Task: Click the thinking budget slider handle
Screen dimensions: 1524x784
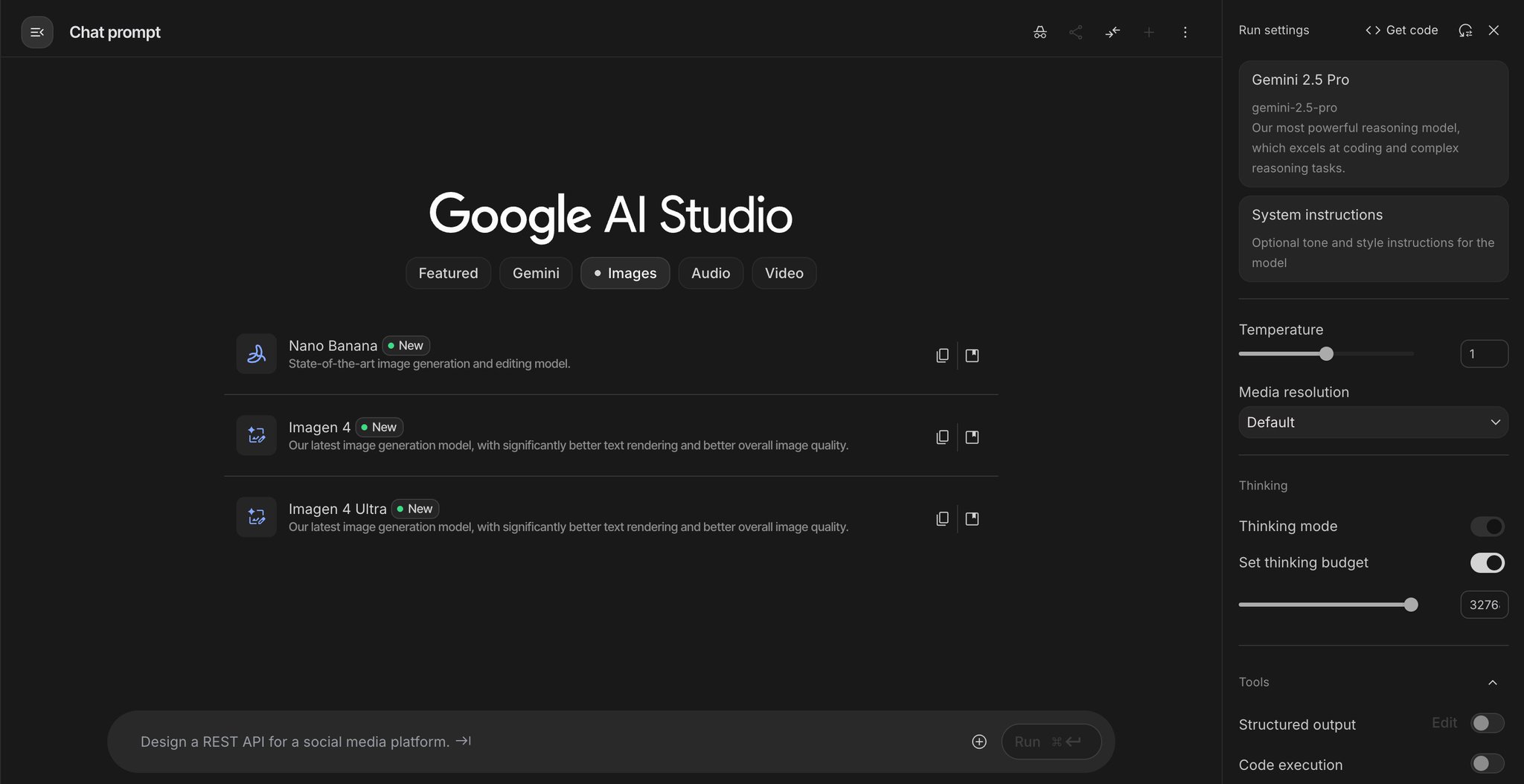Action: point(1411,605)
